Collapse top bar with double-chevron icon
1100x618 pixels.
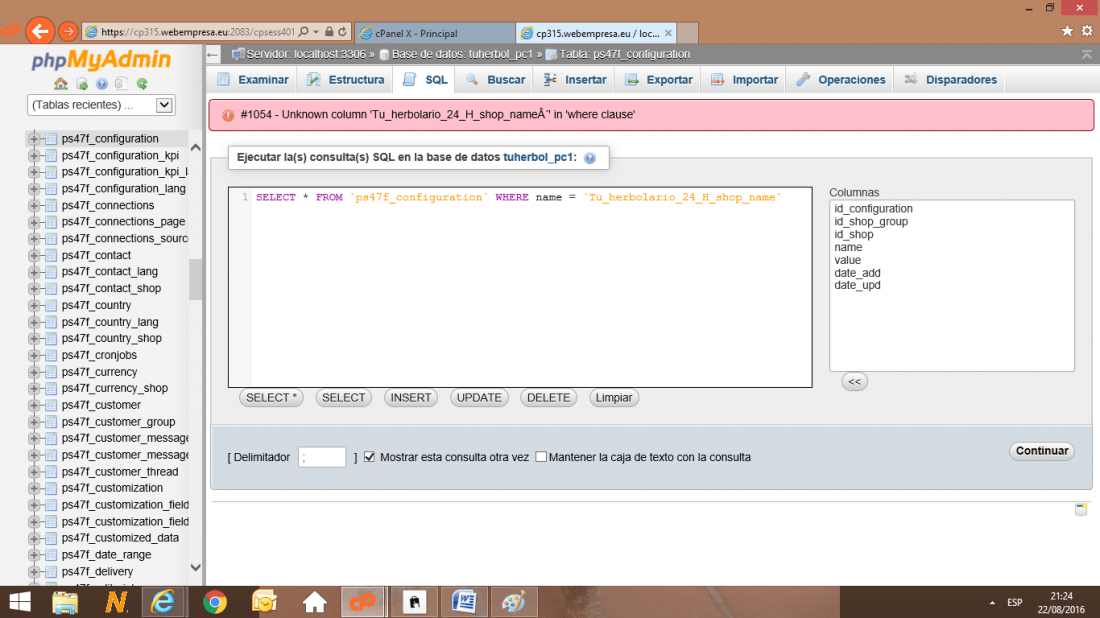point(1087,54)
